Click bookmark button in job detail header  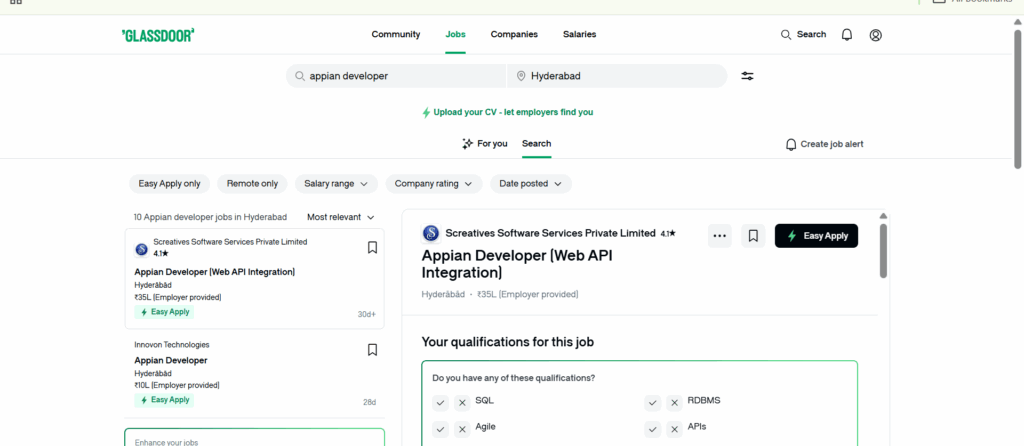click(753, 236)
